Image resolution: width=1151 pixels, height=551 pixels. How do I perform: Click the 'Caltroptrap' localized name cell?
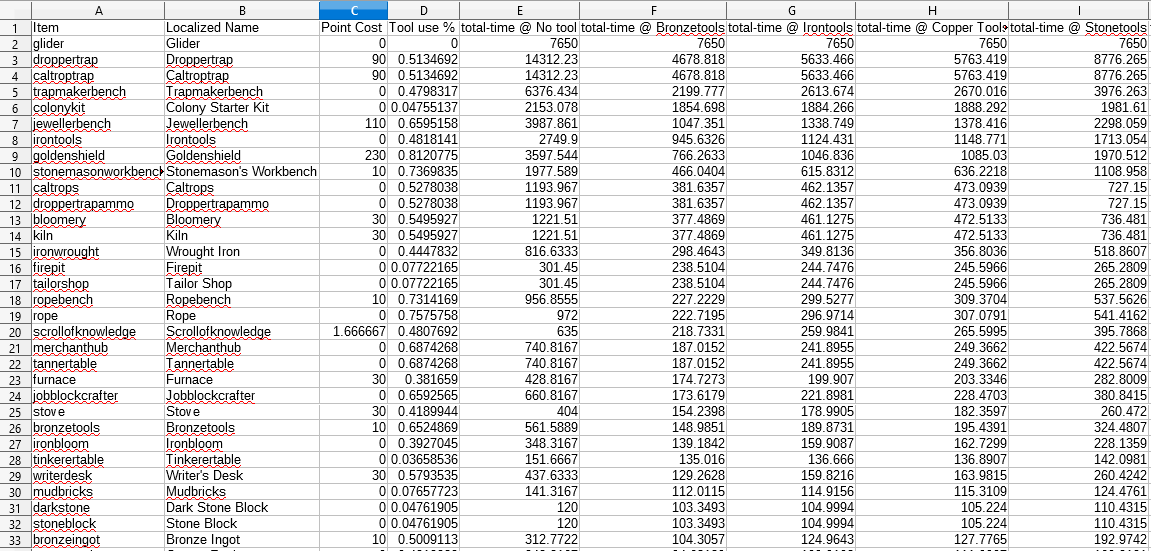(x=242, y=76)
